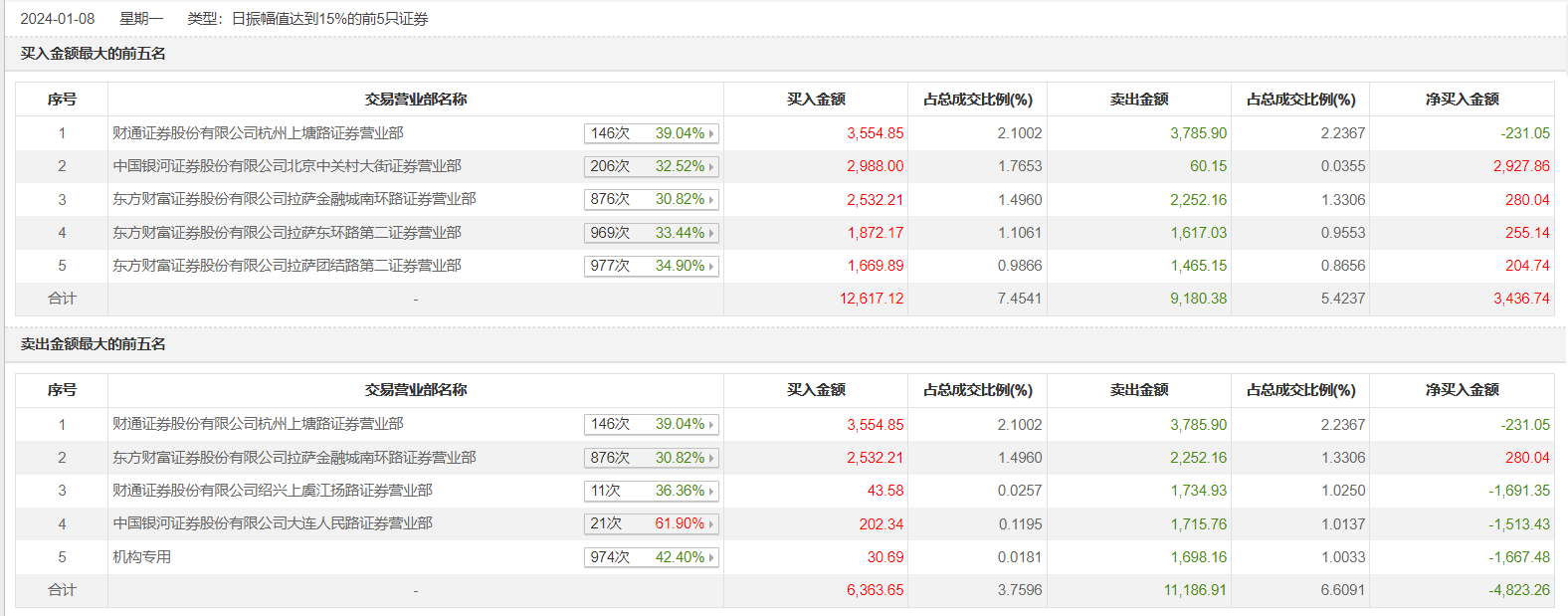This screenshot has height=616, width=1568.
Task: Click 交易营业部名称 column header in sell table
Action: pos(415,390)
